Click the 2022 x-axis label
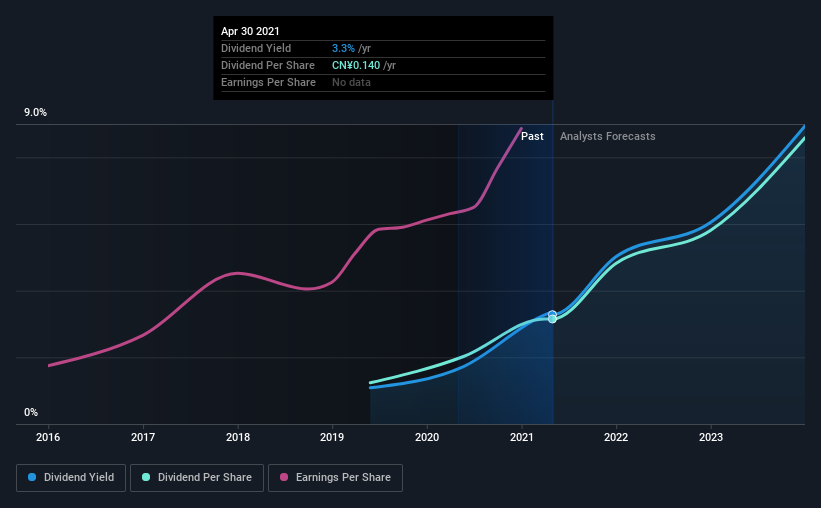 pos(616,437)
